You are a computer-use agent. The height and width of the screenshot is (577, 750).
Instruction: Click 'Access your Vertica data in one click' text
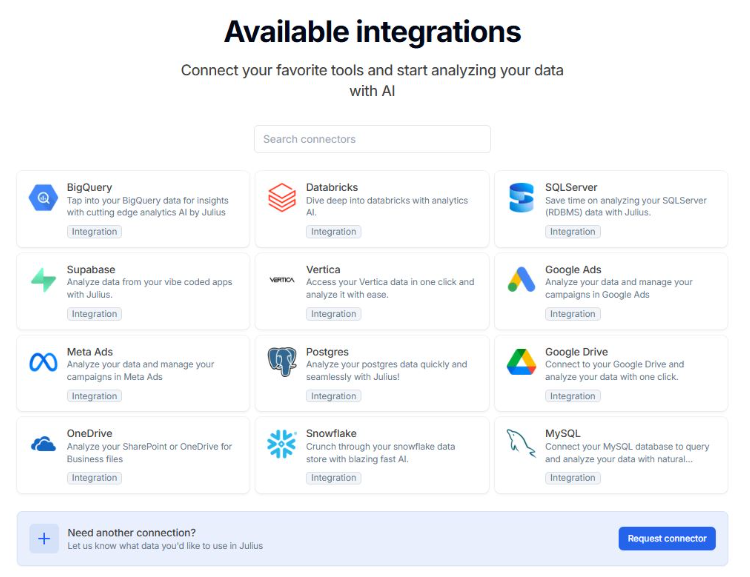(390, 288)
